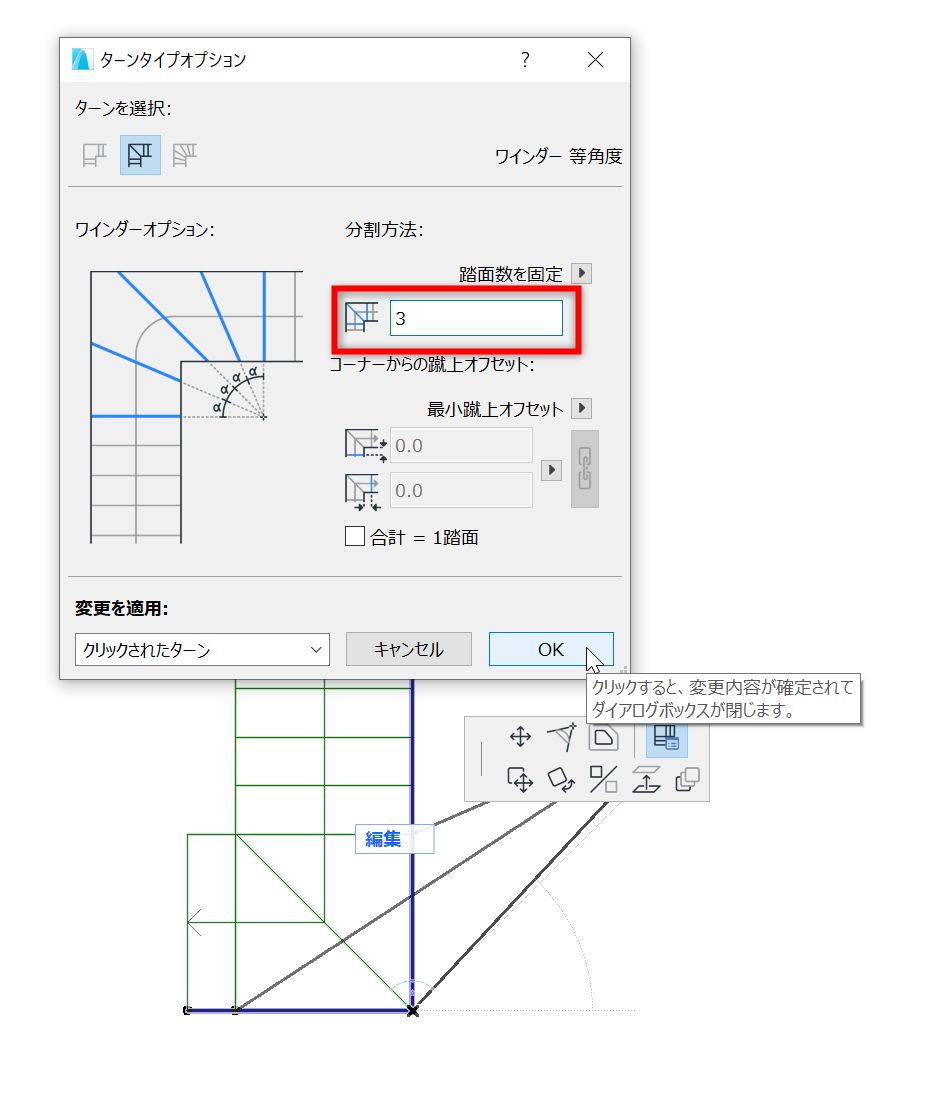Select the highlighted turn type options palette icon
940x1104 pixels.
666,737
